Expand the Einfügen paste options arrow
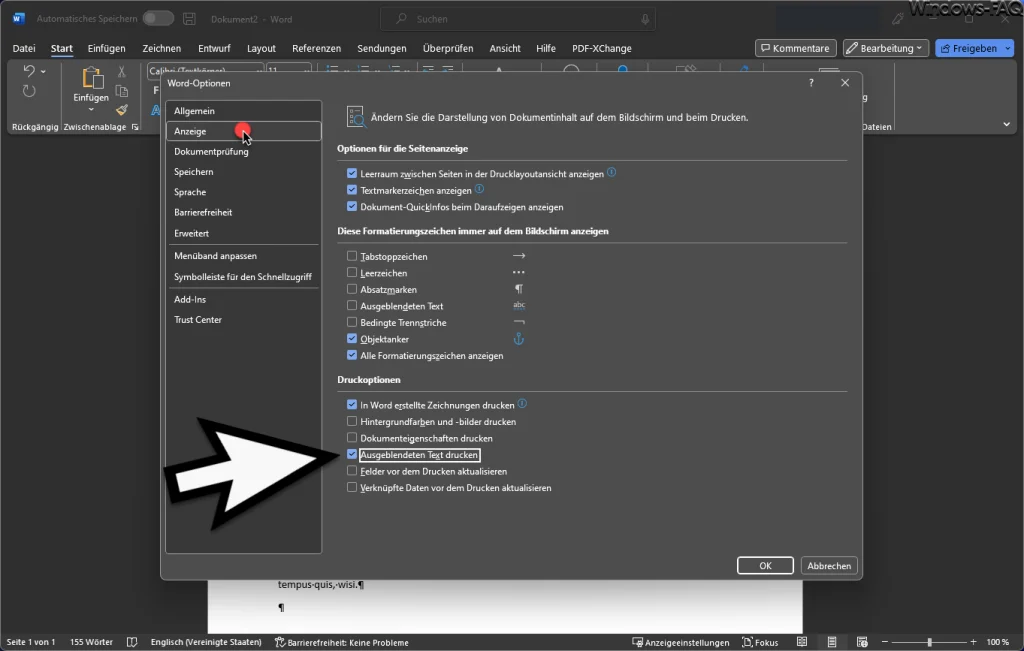The width and height of the screenshot is (1024, 651). (x=91, y=110)
